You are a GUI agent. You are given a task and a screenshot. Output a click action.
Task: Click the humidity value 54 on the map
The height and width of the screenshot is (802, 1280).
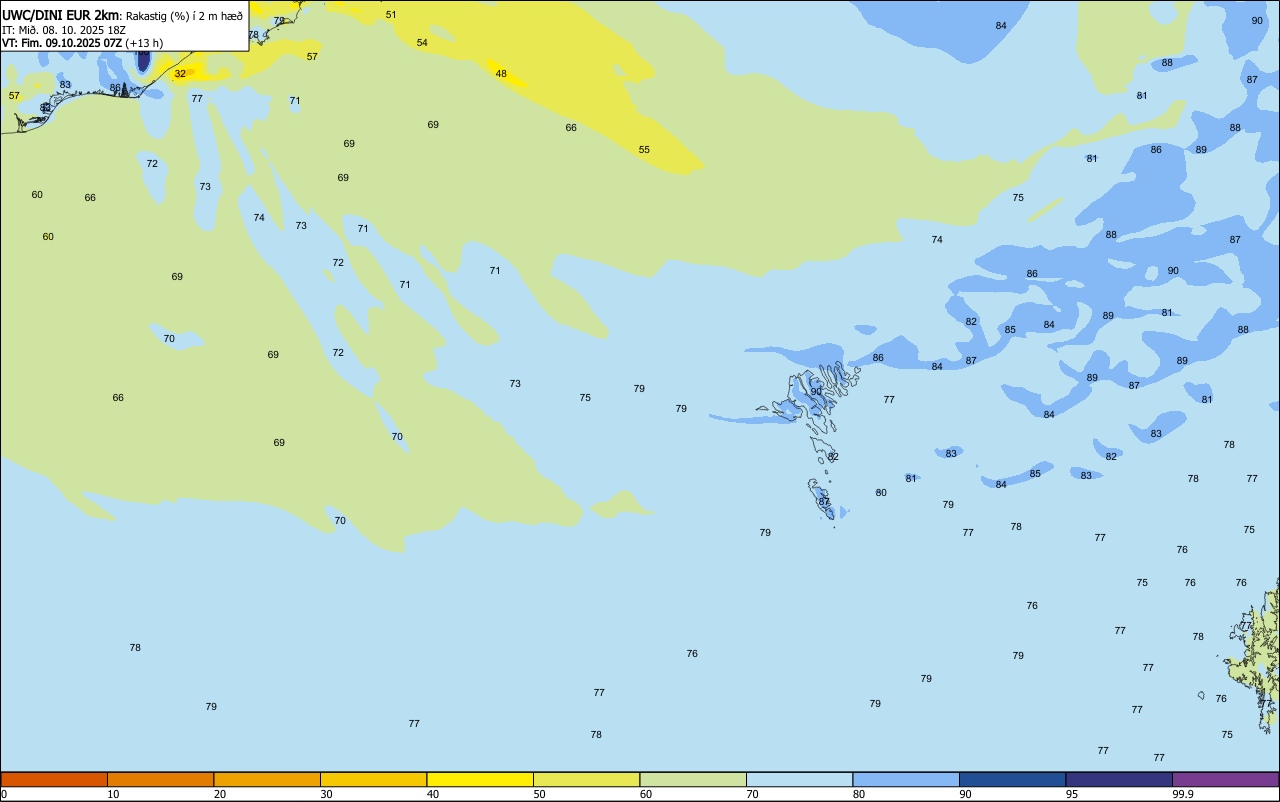coord(422,42)
